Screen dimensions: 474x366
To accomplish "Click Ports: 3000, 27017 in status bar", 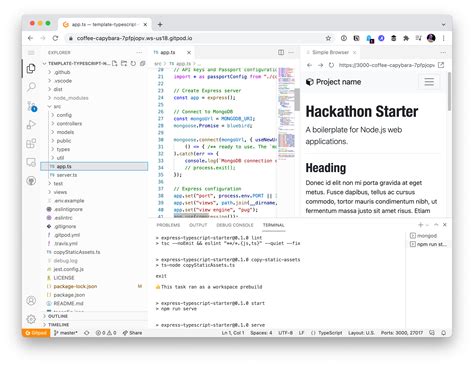I will coord(402,333).
